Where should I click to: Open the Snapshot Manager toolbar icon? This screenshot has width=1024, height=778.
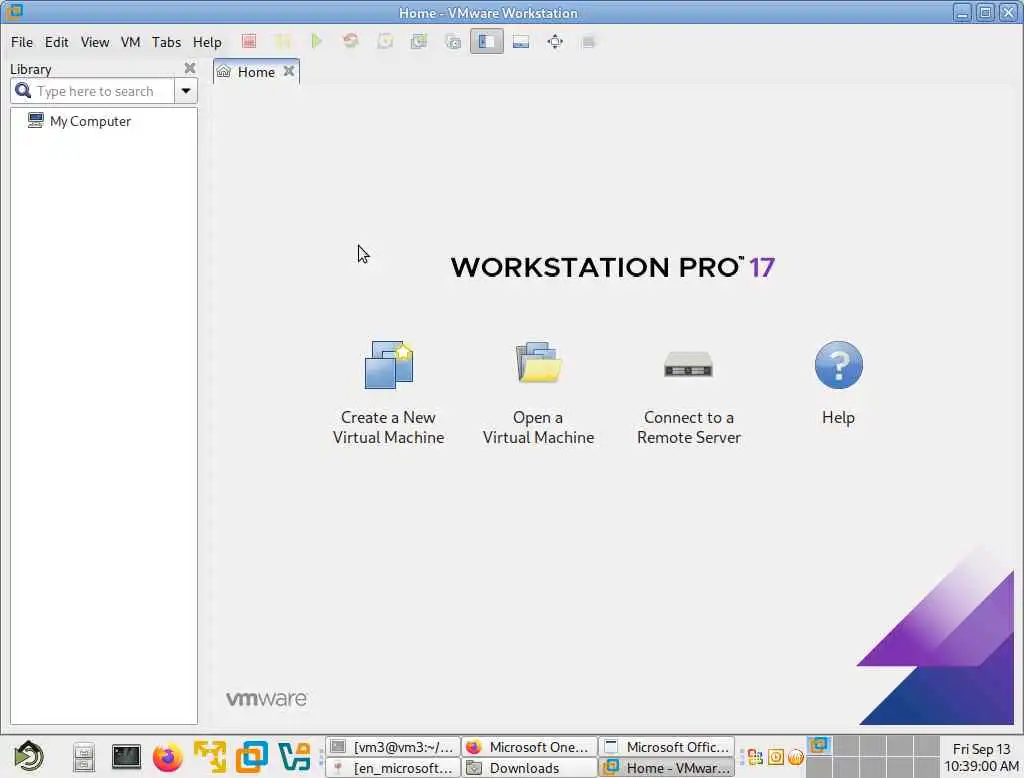pyautogui.click(x=453, y=42)
